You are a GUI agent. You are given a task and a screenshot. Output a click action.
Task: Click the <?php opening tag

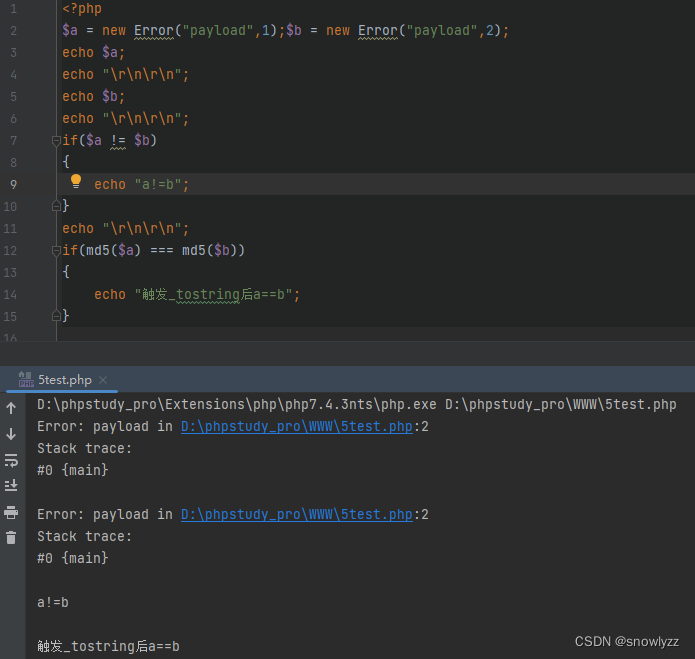(82, 9)
